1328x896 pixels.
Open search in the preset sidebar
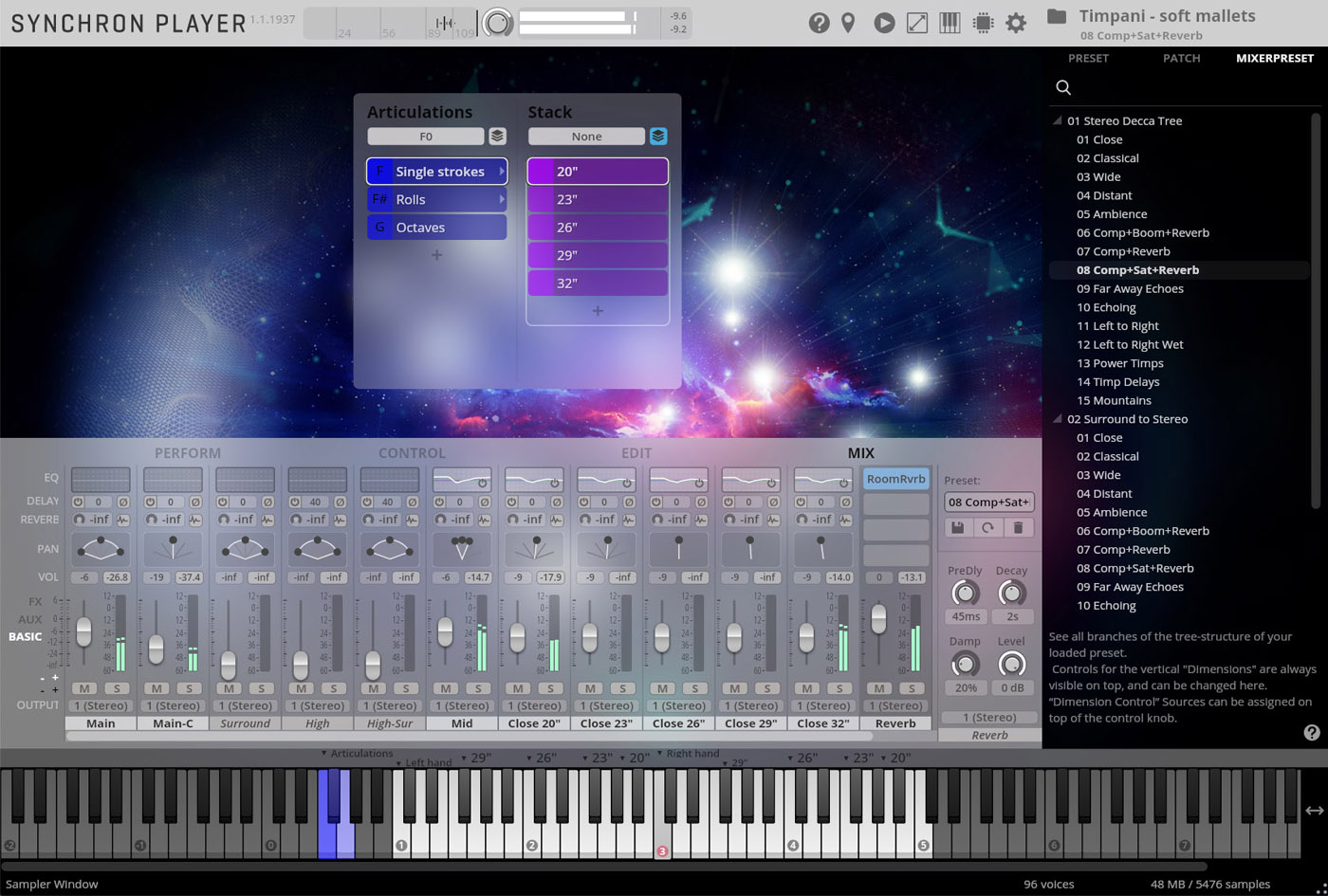pos(1062,87)
